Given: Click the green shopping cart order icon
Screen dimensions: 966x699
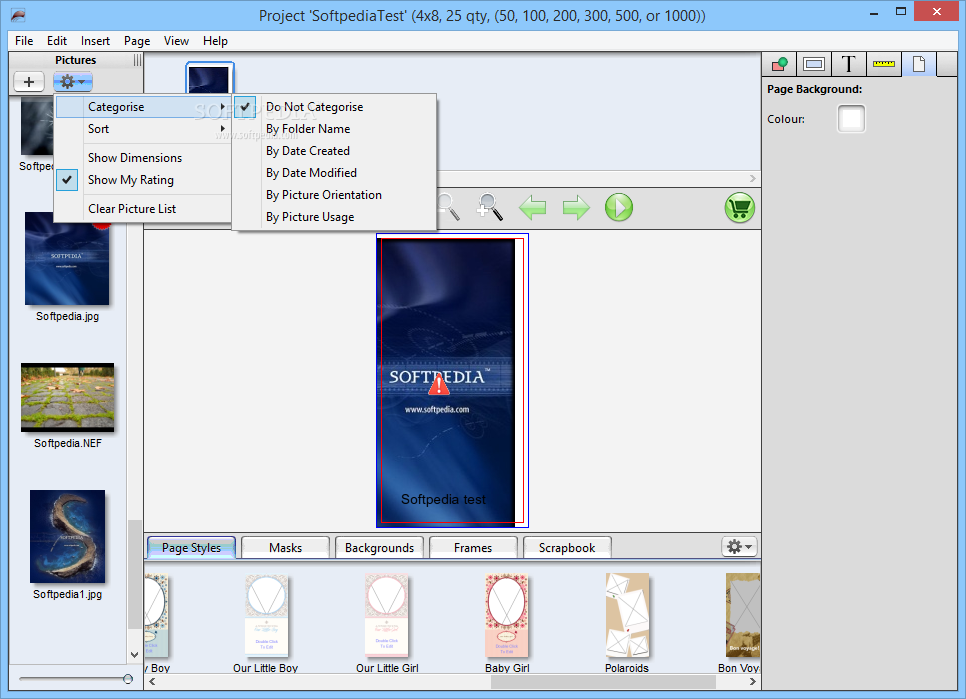Looking at the screenshot, I should click(x=739, y=208).
